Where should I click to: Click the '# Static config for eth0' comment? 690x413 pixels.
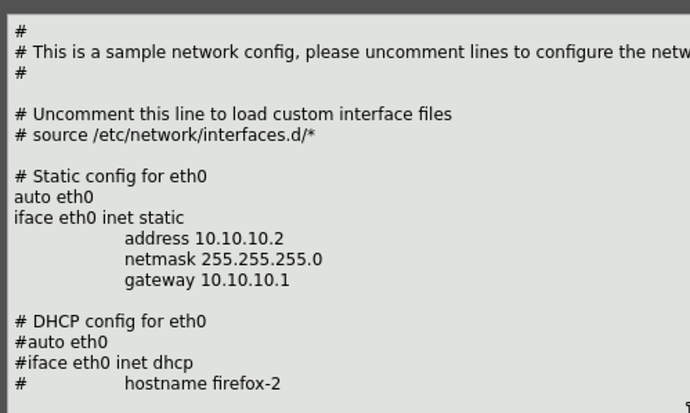(110, 177)
